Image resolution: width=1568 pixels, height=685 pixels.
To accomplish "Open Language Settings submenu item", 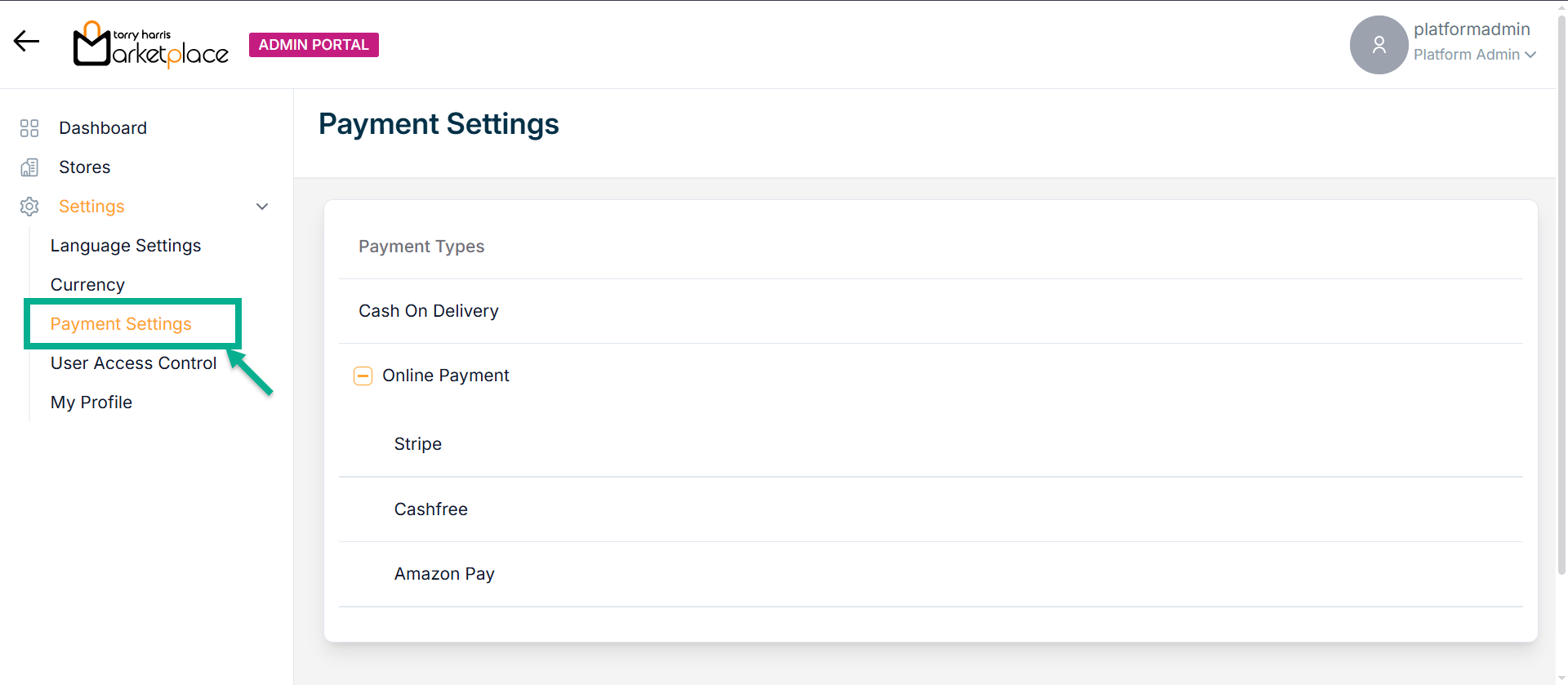I will coord(126,246).
